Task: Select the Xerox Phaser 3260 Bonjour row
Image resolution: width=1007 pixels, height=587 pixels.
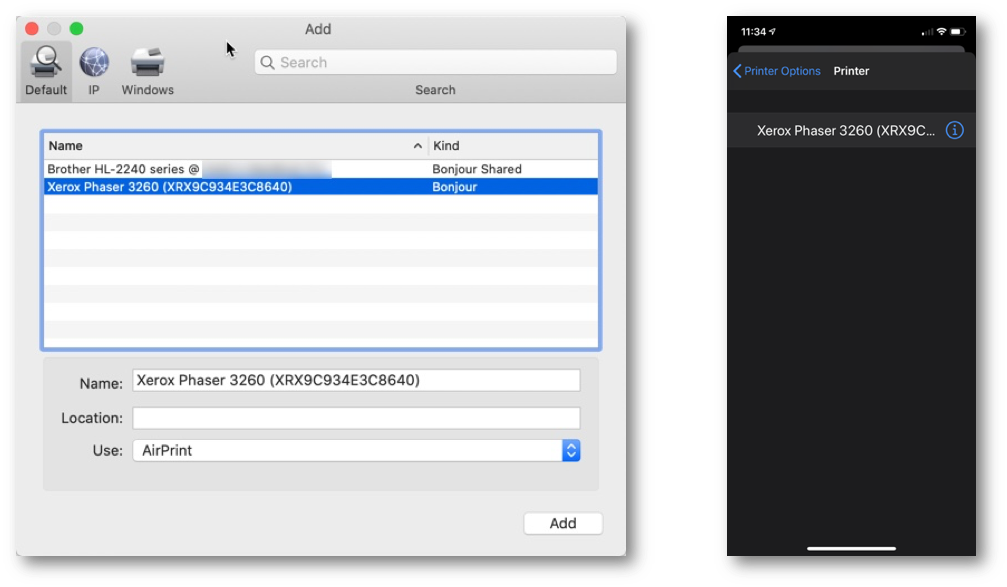Action: point(320,187)
